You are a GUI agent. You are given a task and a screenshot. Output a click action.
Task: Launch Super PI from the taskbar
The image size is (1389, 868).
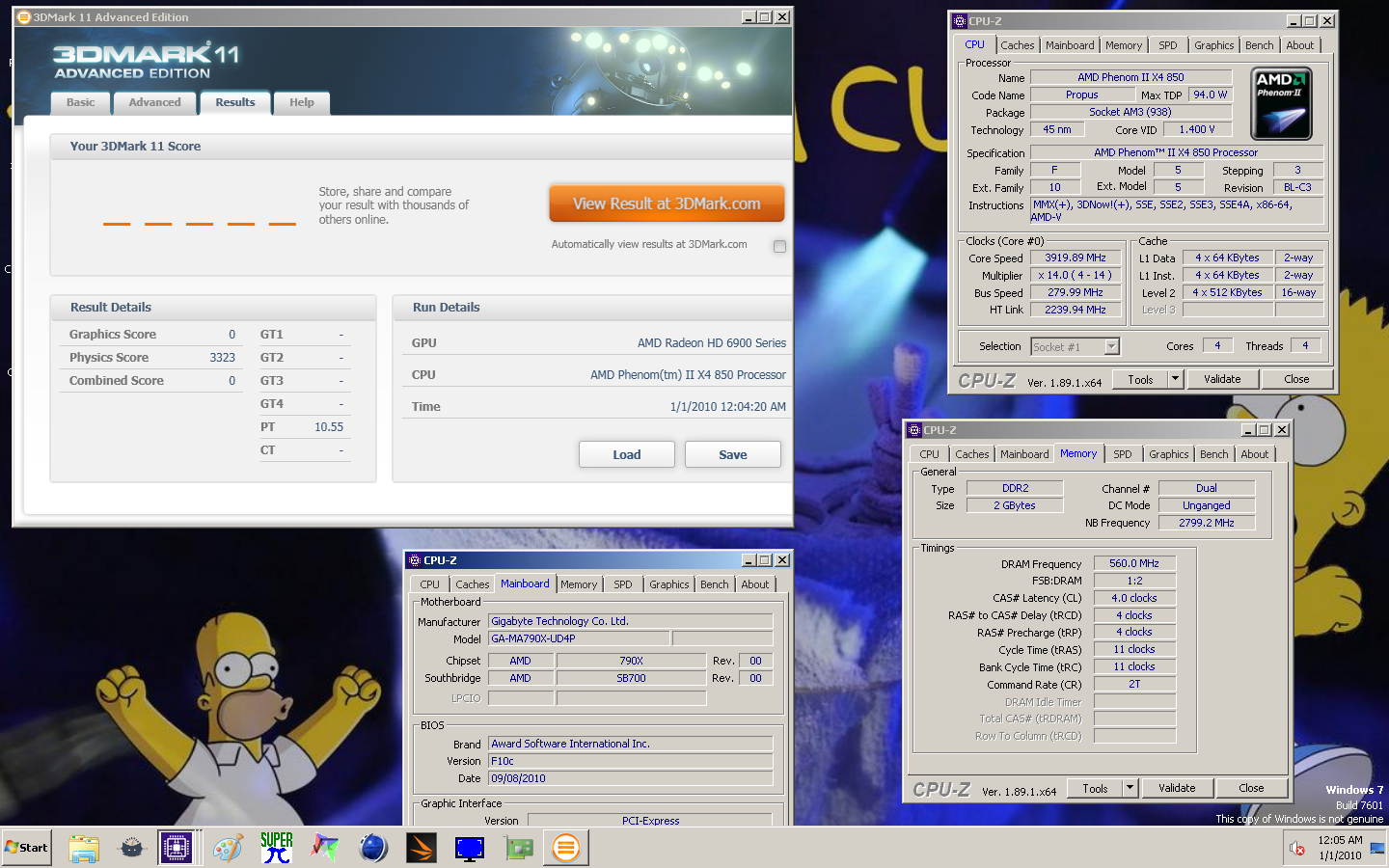(277, 848)
